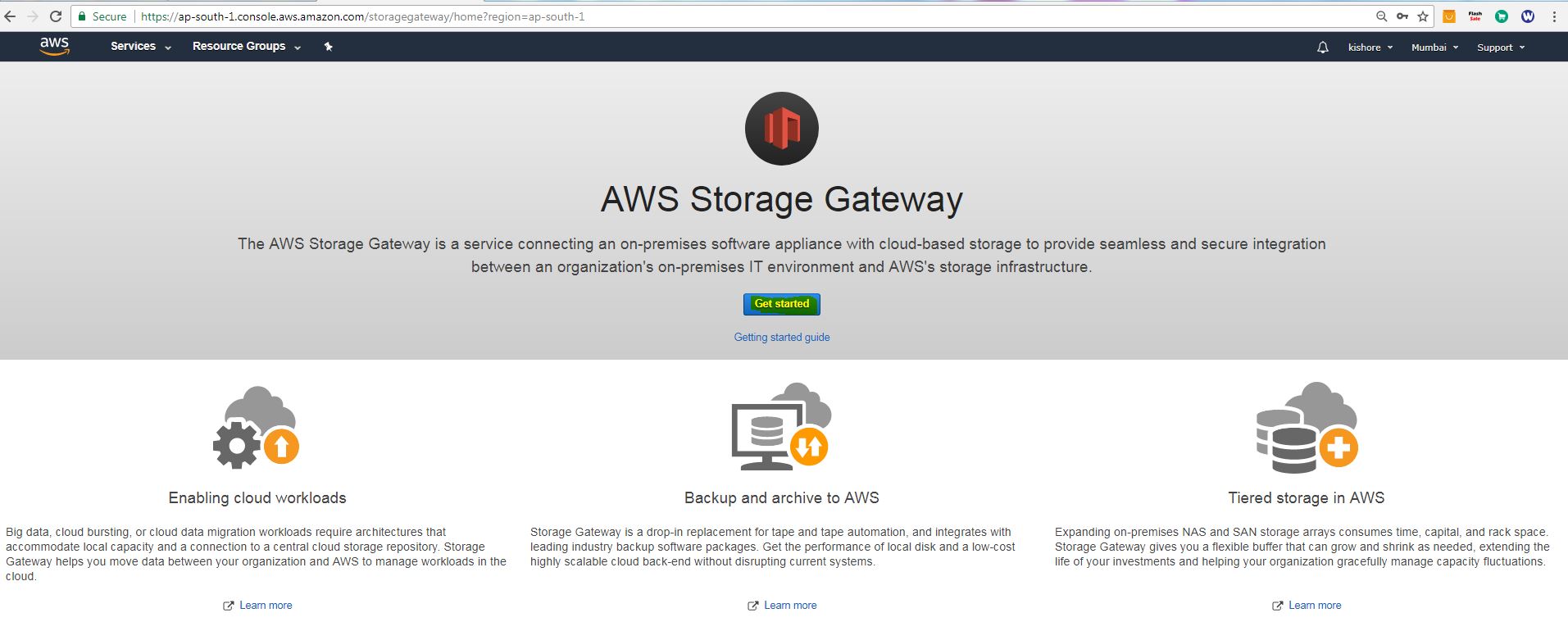
Task: Open the Flash Sale extension
Action: [x=1475, y=16]
